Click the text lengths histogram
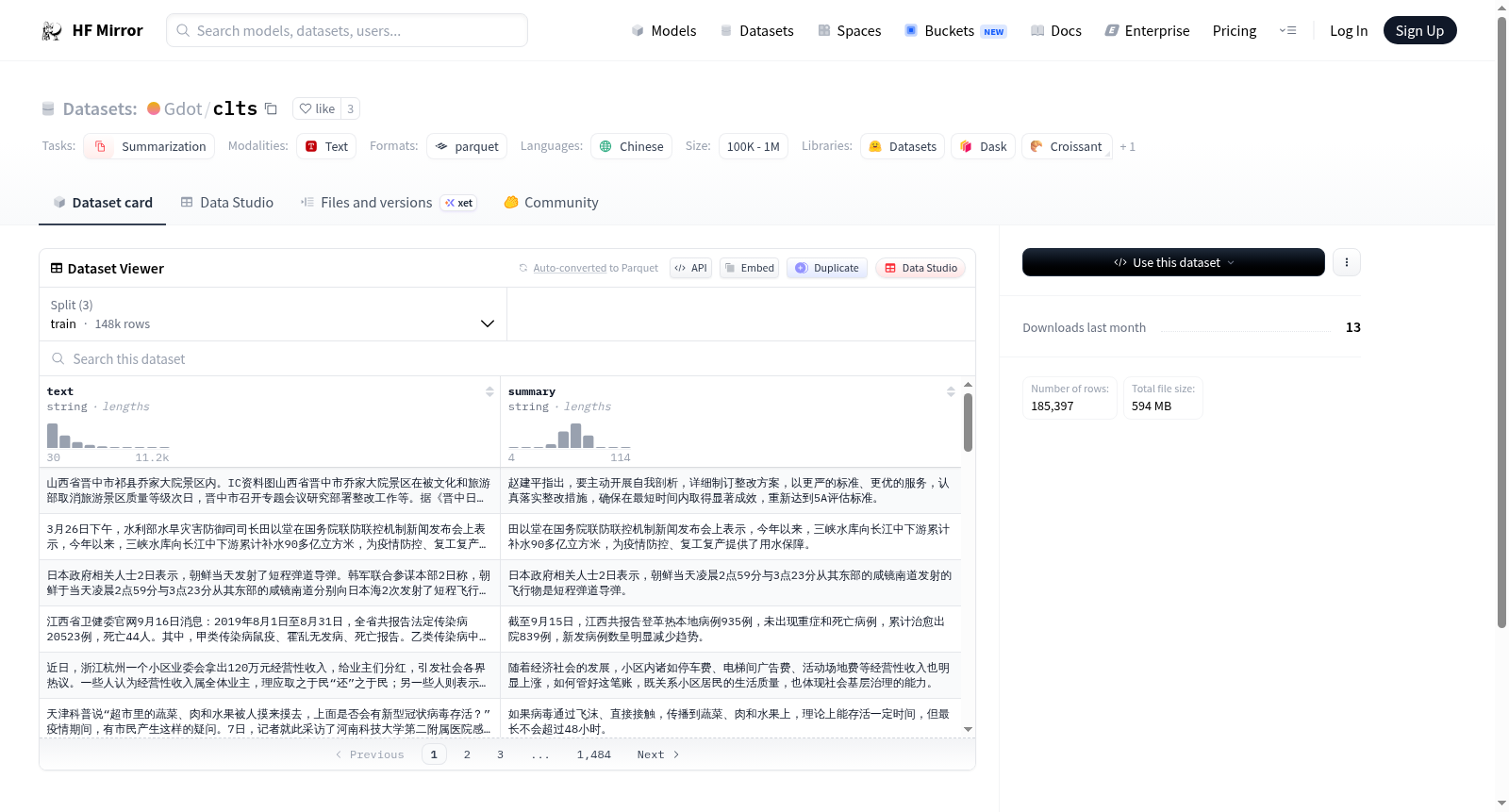 [108, 435]
